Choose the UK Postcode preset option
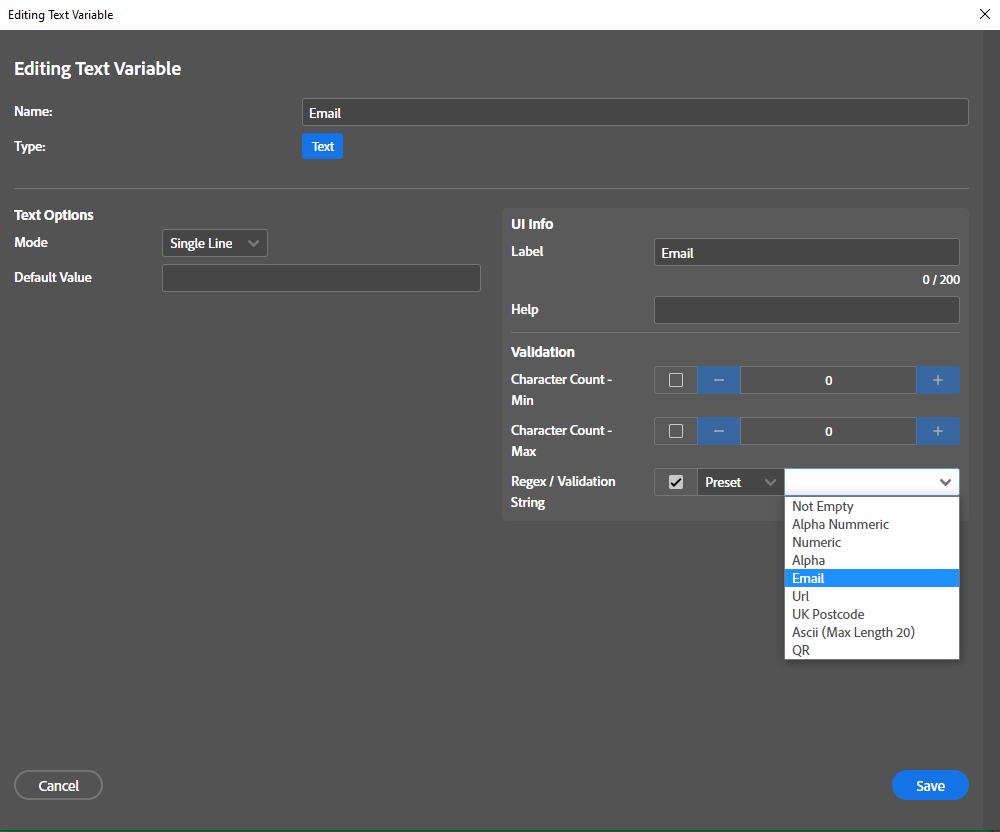The width and height of the screenshot is (1000, 832). (828, 614)
